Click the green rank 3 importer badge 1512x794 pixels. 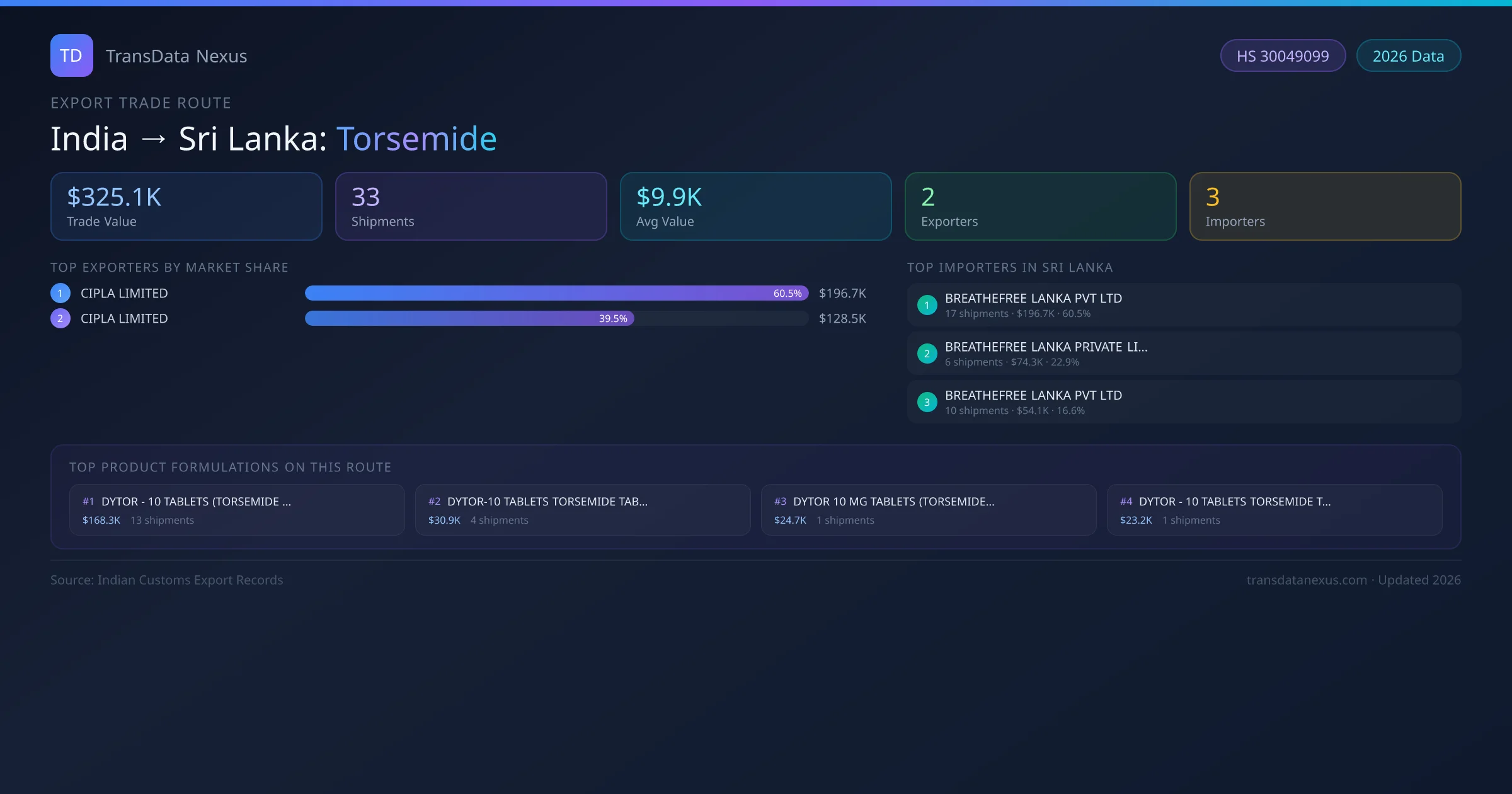coord(927,402)
